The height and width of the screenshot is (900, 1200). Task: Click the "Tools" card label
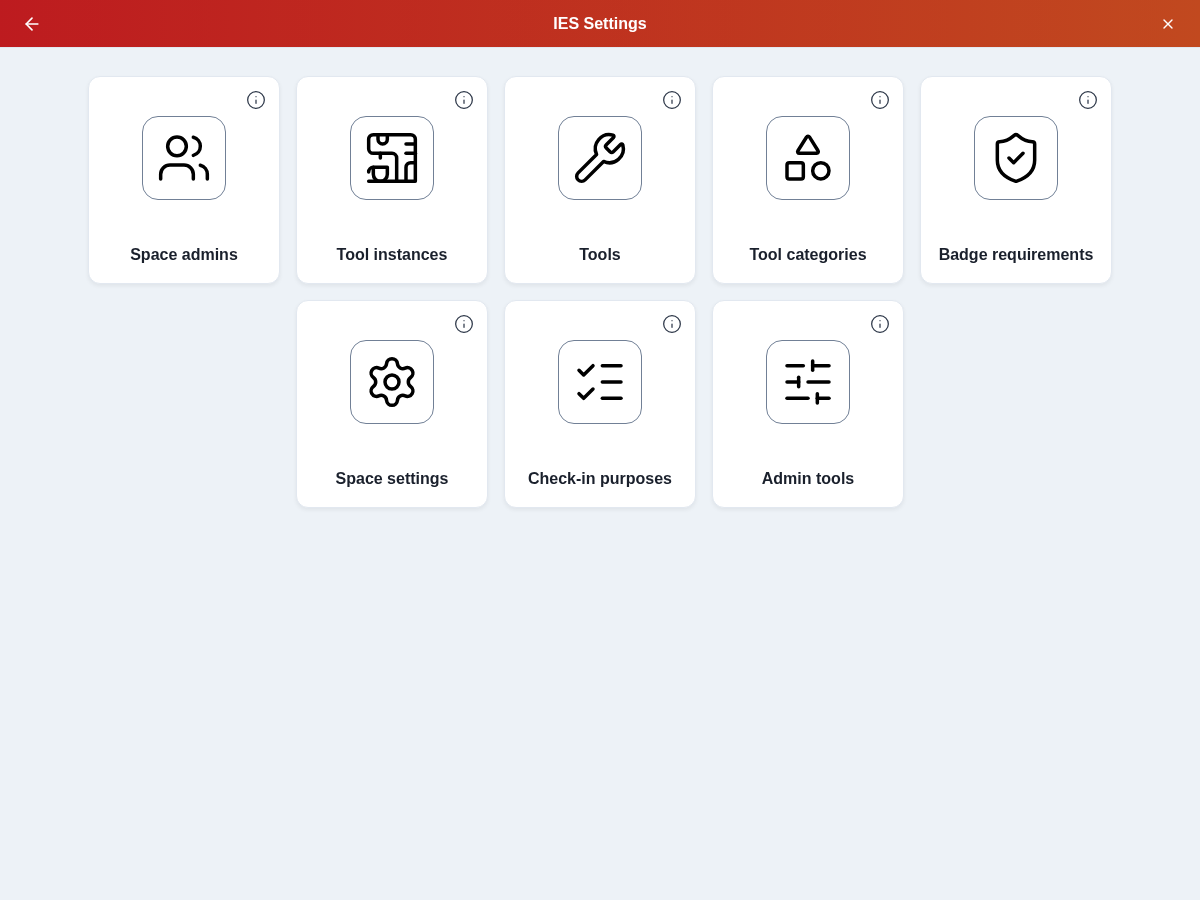tap(600, 255)
